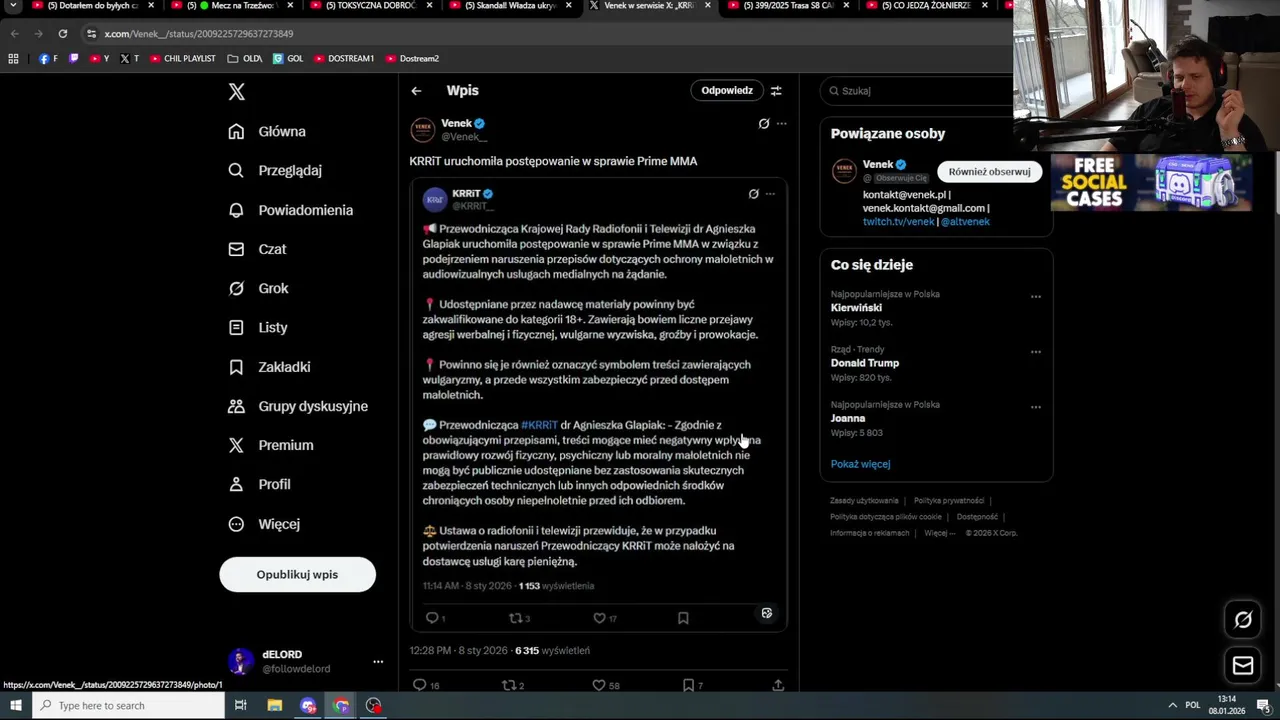The image size is (1280, 720).
Task: Click the Opublikuj wpis button
Action: 297,574
